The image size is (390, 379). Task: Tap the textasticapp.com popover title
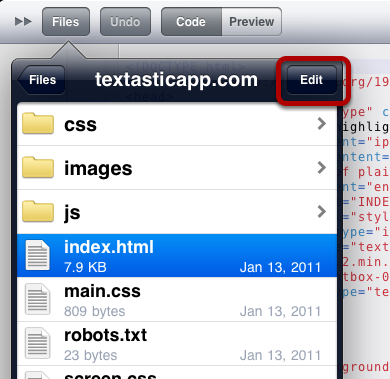pos(176,80)
